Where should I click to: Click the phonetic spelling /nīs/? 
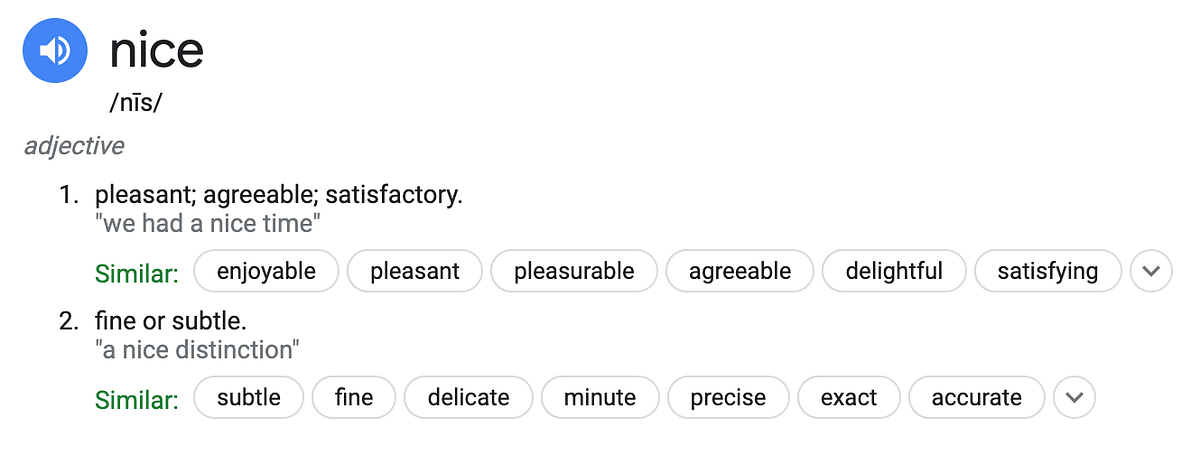click(x=135, y=103)
